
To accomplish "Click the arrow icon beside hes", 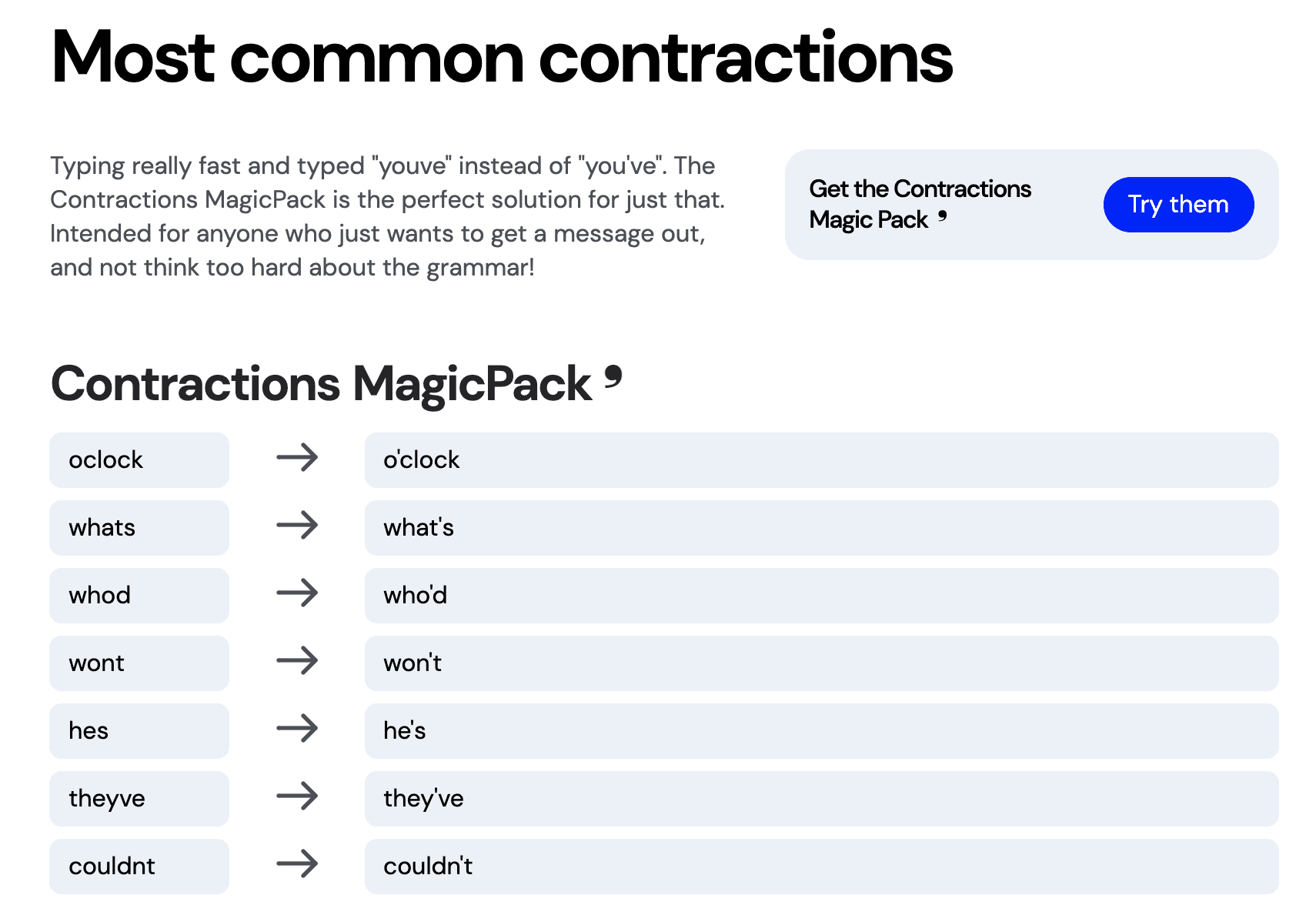I will click(x=297, y=729).
